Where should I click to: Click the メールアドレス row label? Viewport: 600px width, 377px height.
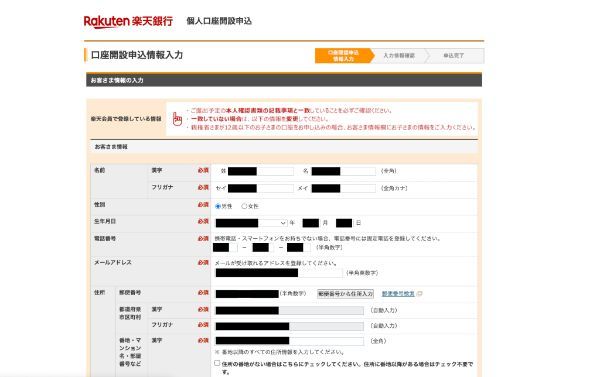click(x=113, y=263)
